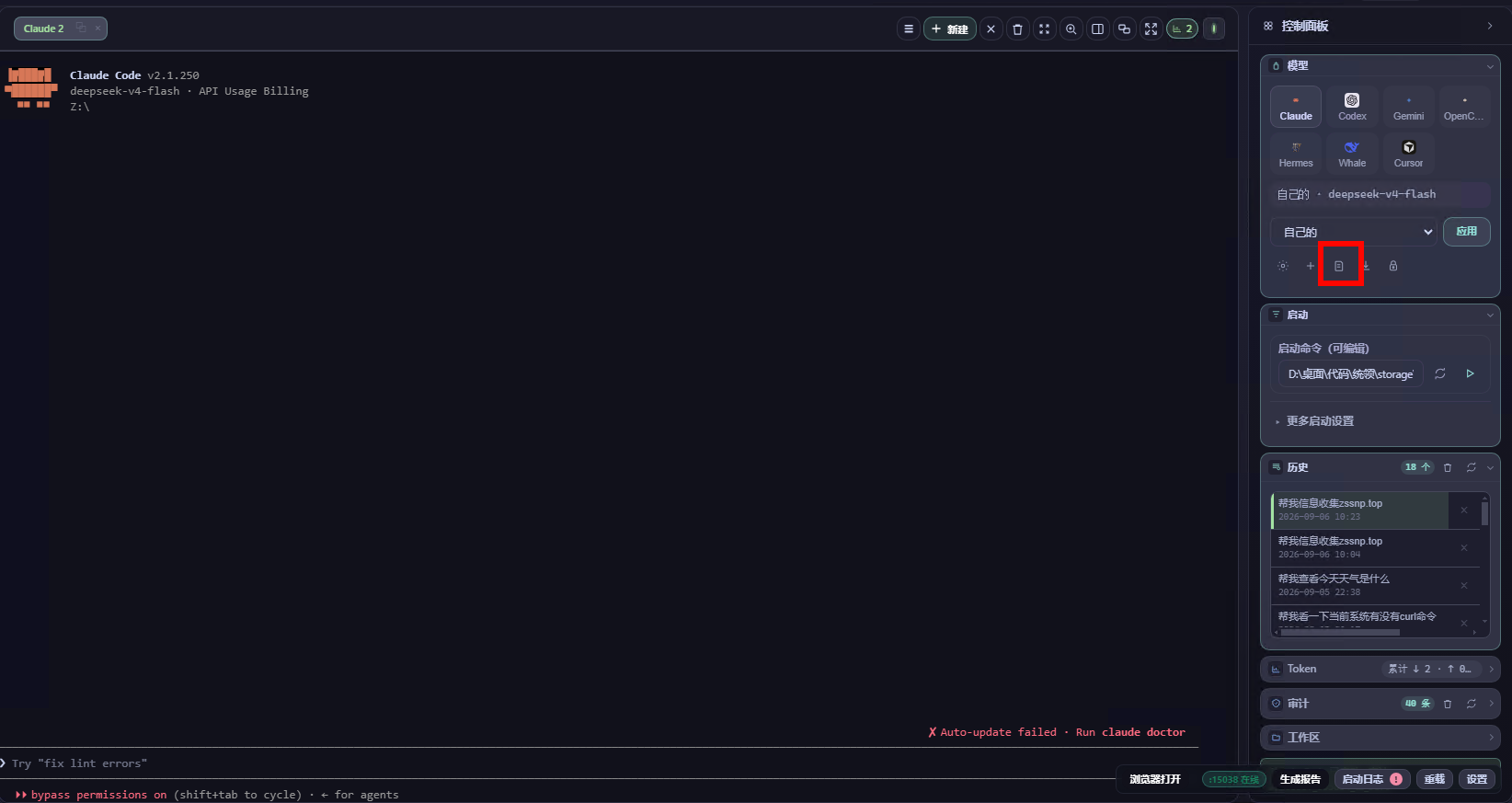Click into the 启动命令 input field
The image size is (1512, 803).
(x=1350, y=374)
